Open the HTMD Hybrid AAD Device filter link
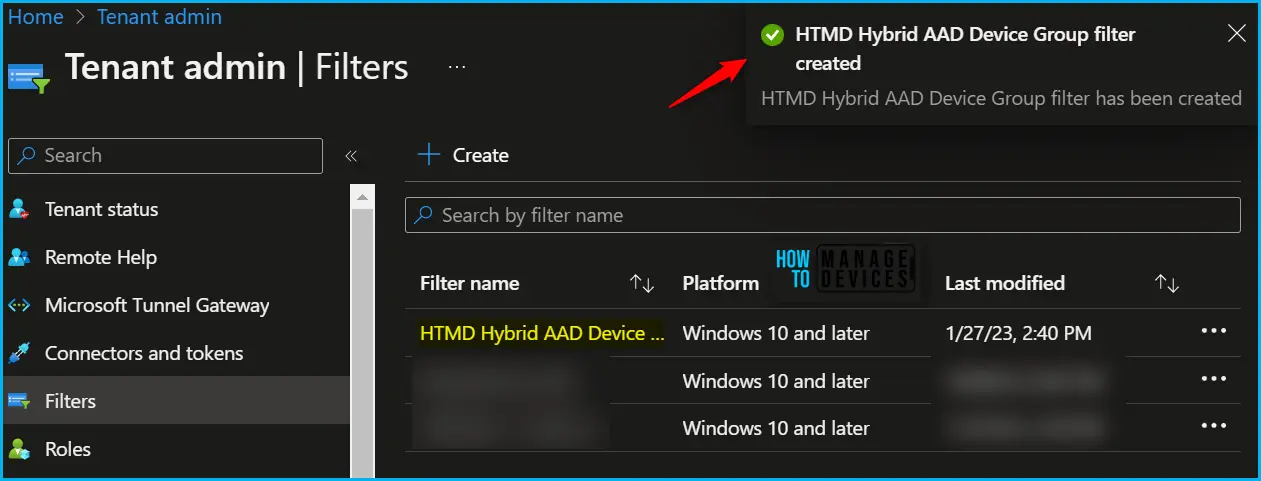 542,334
